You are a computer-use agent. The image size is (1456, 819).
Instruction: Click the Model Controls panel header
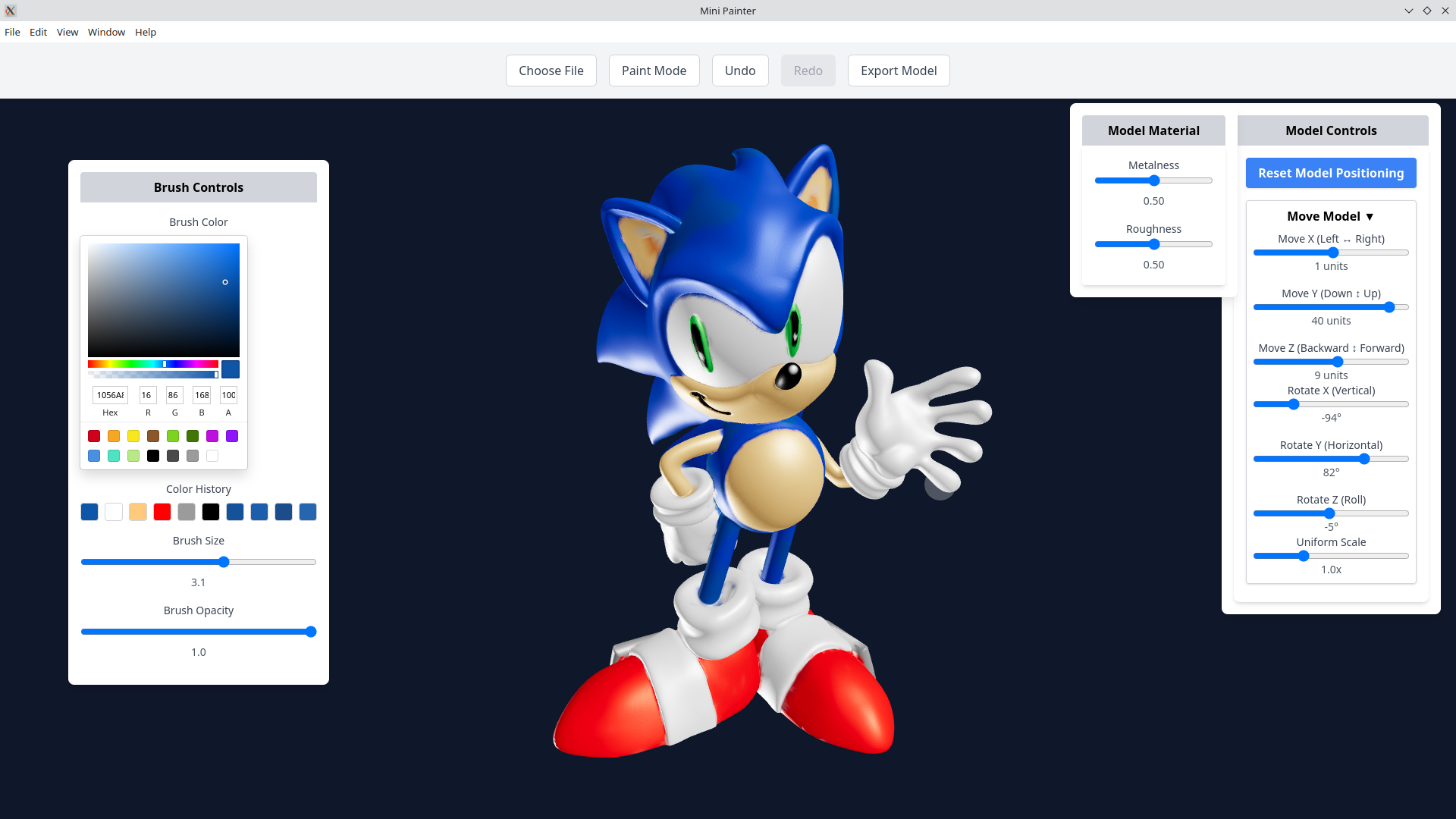click(1331, 130)
